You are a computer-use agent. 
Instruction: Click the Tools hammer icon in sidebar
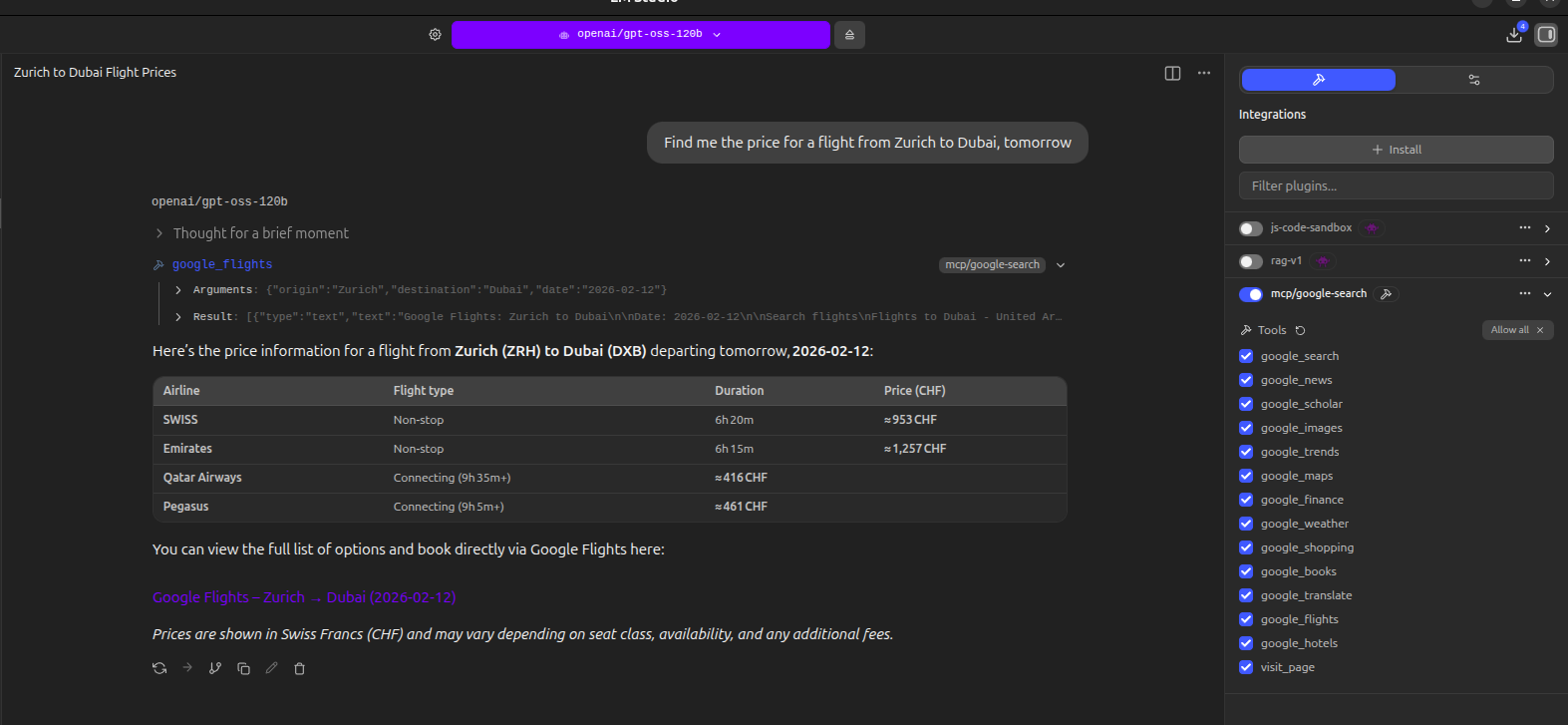point(1246,330)
